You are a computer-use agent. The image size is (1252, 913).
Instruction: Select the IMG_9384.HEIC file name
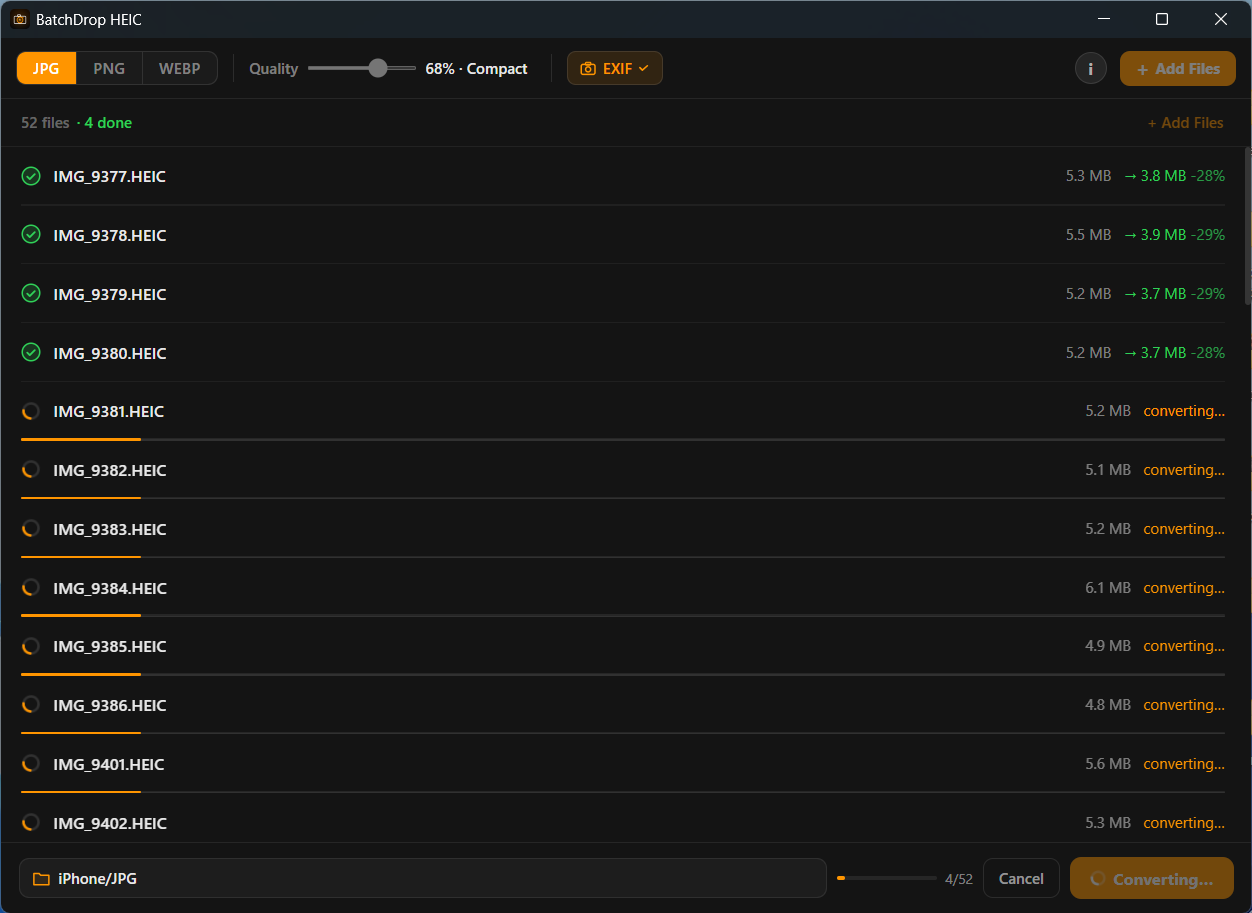pyautogui.click(x=110, y=588)
